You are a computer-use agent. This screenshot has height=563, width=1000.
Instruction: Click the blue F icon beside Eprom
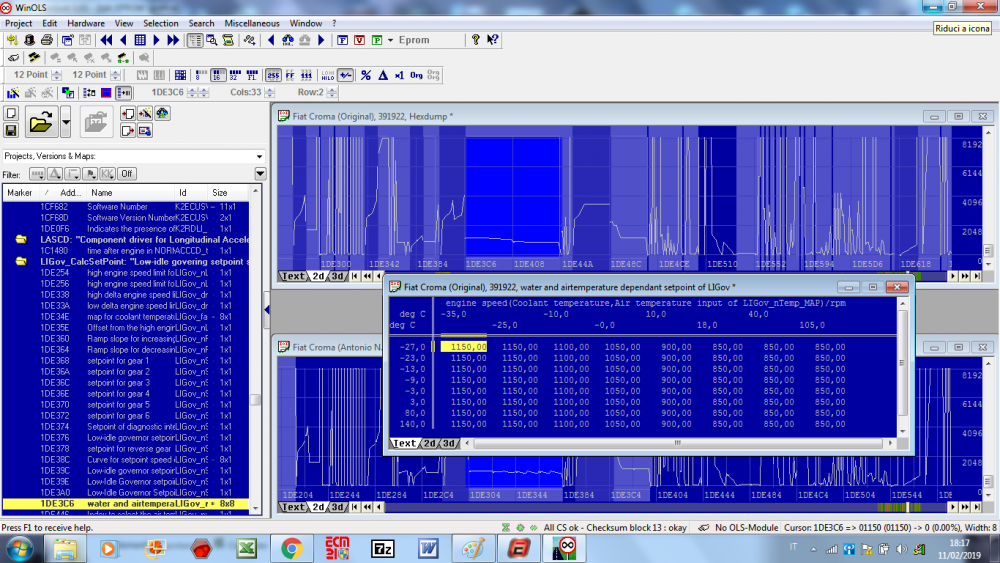tap(342, 40)
